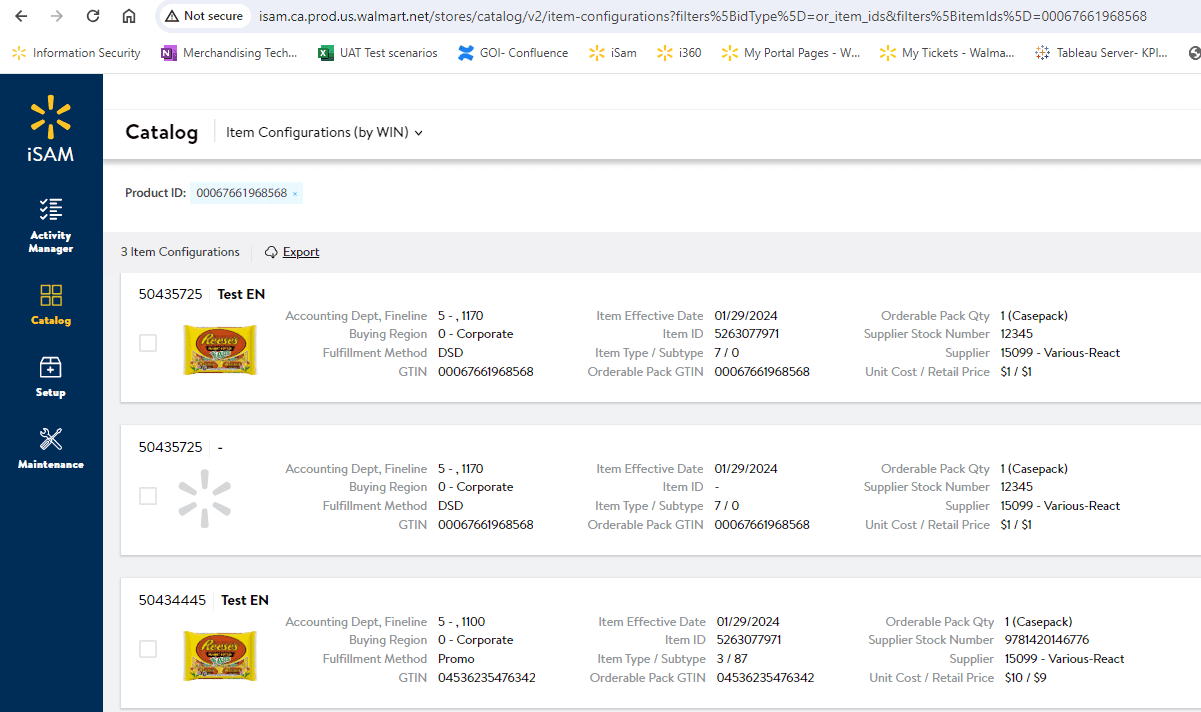Go to the browser Home icon
This screenshot has width=1201, height=712.
pyautogui.click(x=129, y=16)
